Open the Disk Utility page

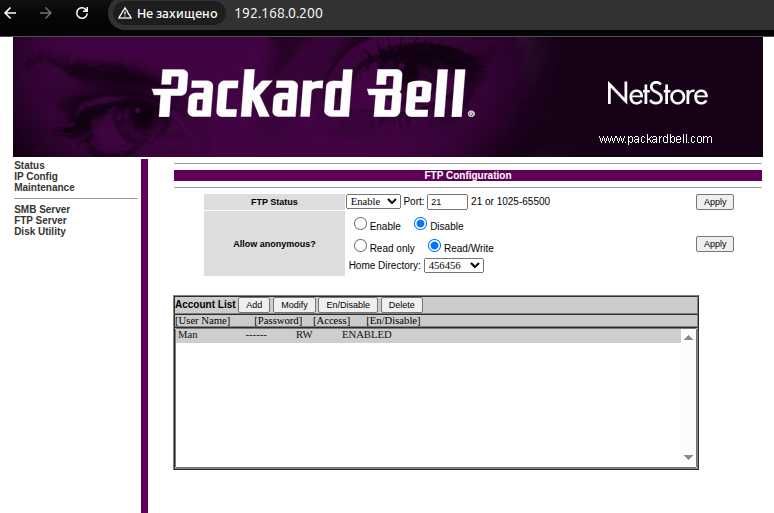coord(39,231)
